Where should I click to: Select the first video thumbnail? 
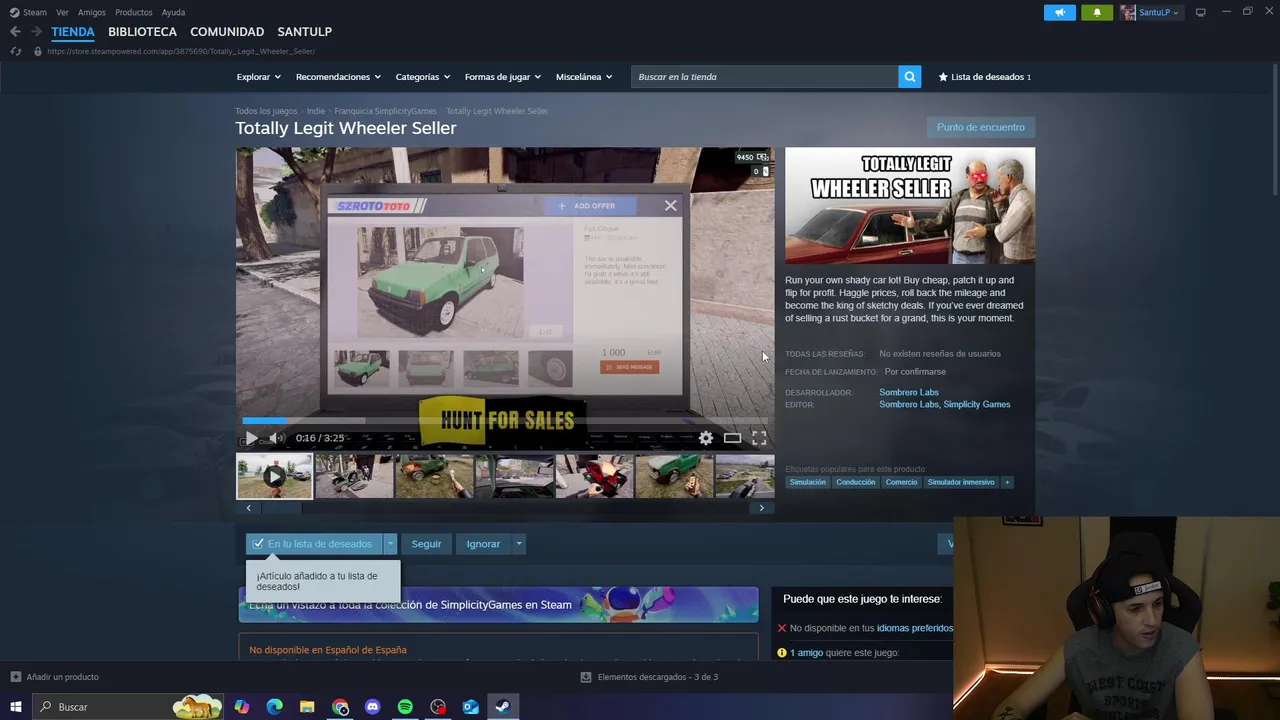click(274, 477)
